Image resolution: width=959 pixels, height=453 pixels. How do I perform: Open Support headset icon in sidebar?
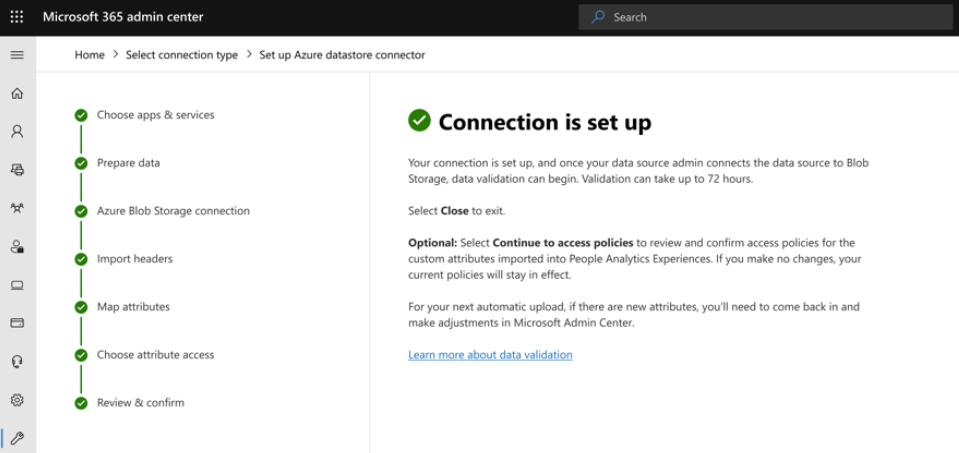(x=17, y=361)
